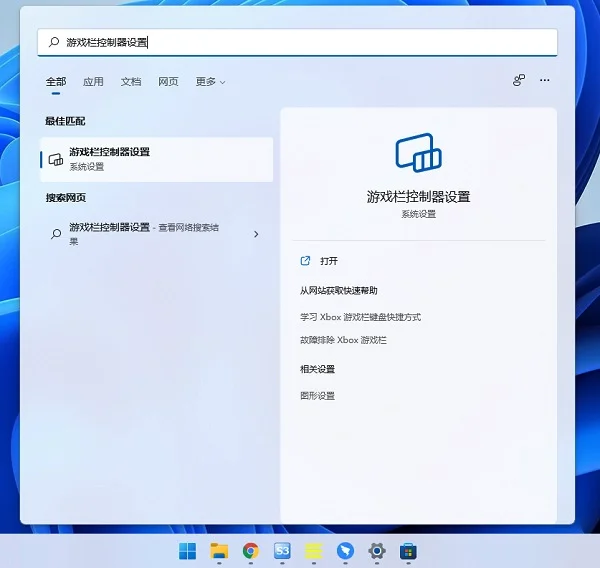Click the open external-link icon next to 打开
Viewport: 600px width, 568px height.
(305, 261)
